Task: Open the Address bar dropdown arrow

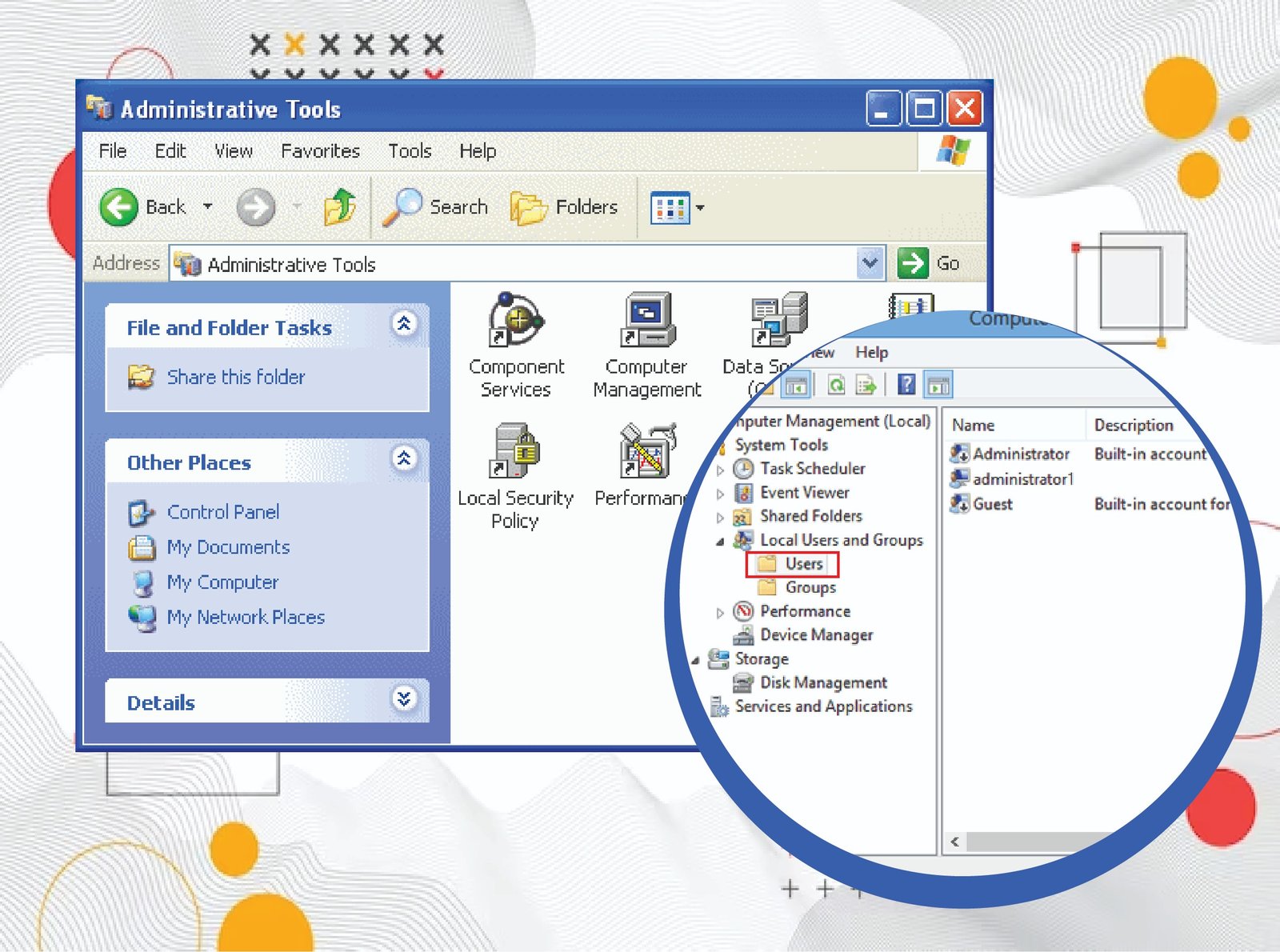Action: (x=870, y=262)
